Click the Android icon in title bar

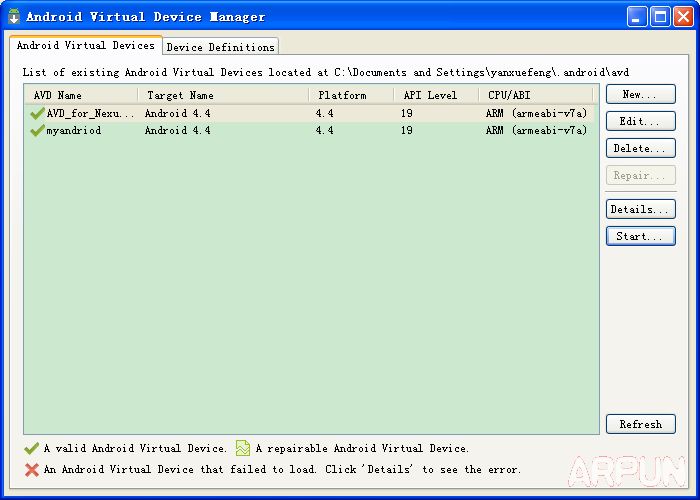(x=14, y=16)
